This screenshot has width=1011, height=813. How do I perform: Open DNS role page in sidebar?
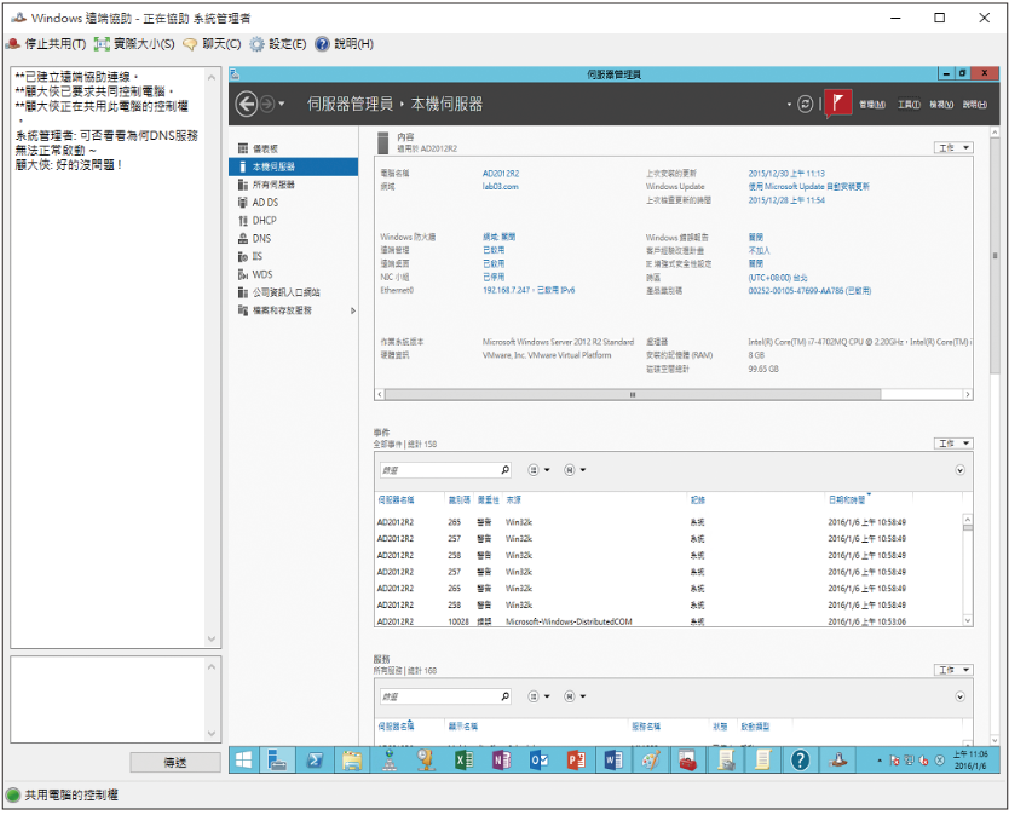pos(293,239)
